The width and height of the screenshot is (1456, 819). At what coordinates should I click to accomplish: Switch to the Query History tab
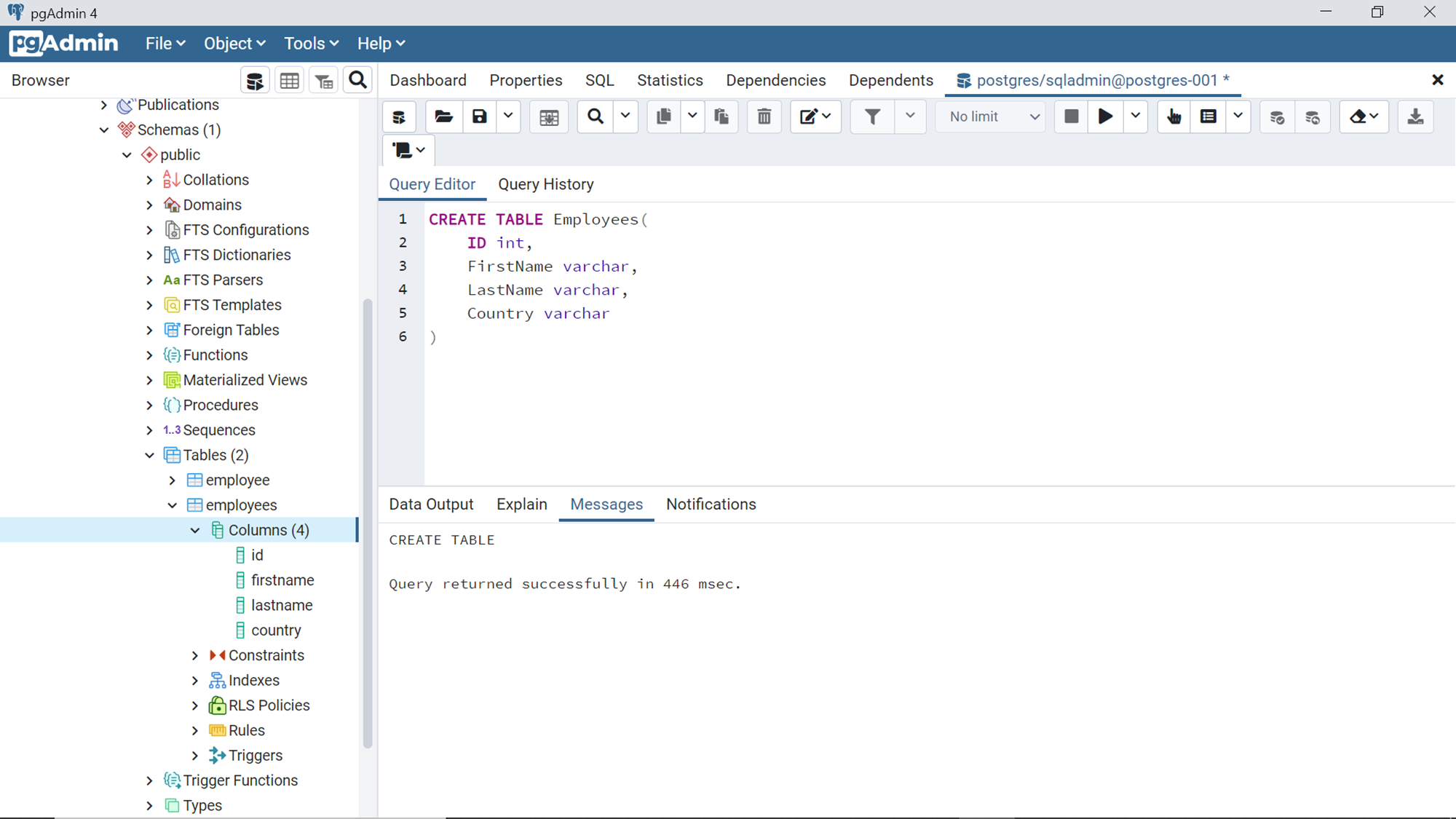pos(545,184)
